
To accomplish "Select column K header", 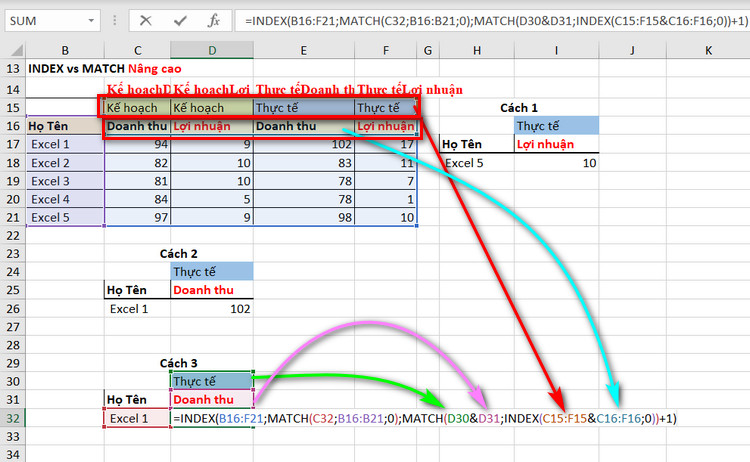I will pyautogui.click(x=708, y=50).
